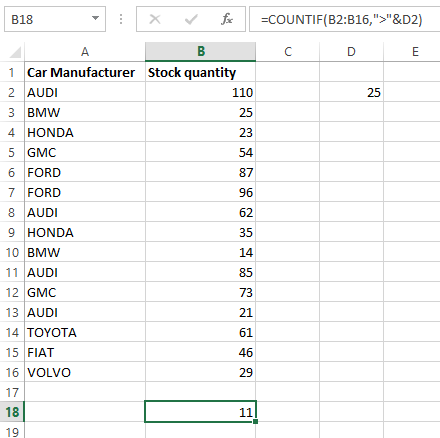
Task: Click cell with value 35
Action: (201, 232)
